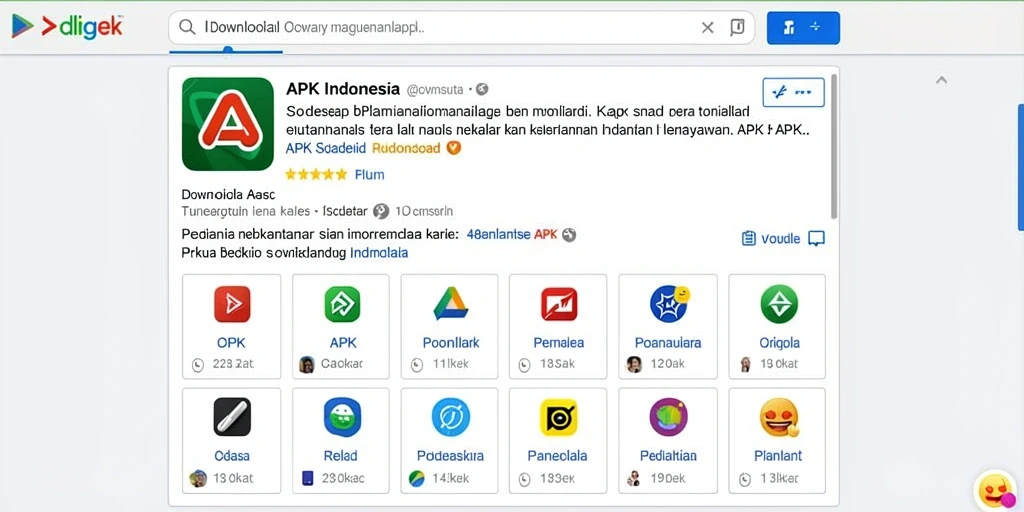
Task: Open the Flum link beside stars
Action: tap(369, 174)
